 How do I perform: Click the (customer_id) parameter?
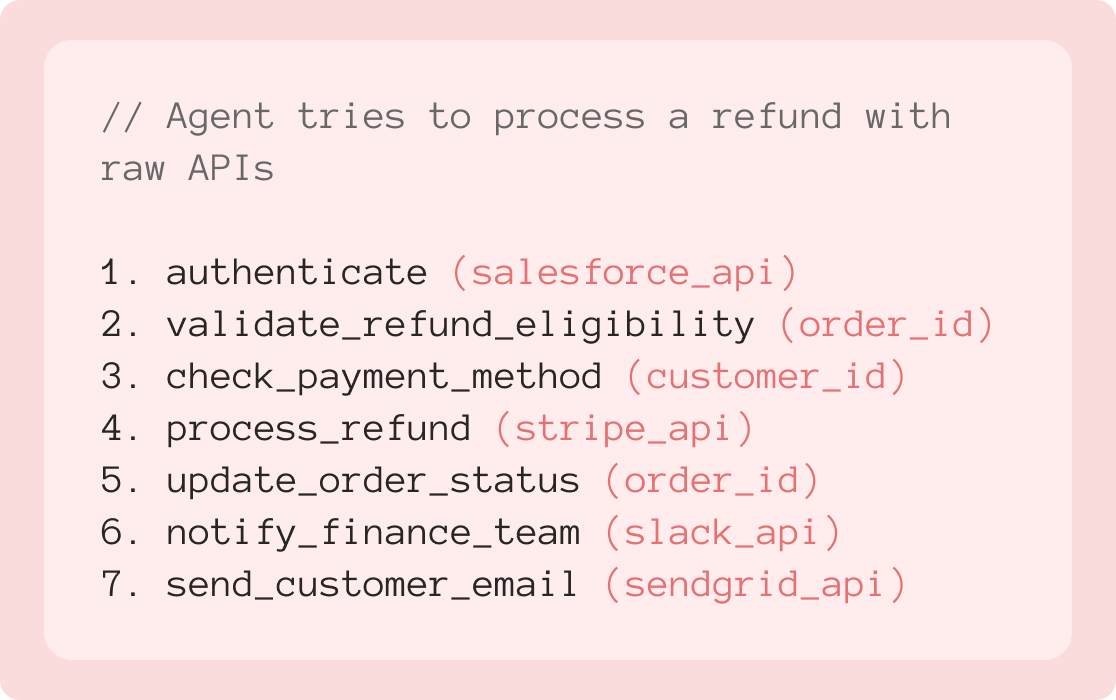pos(766,377)
